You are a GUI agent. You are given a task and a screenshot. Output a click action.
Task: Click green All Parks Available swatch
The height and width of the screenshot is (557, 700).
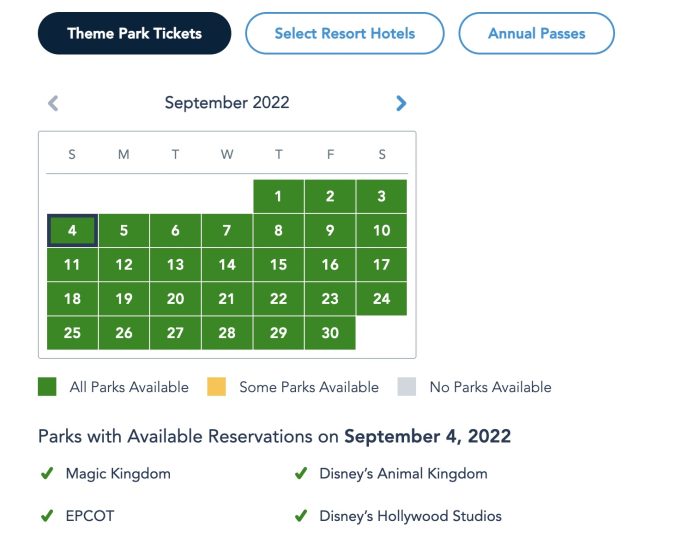[47, 387]
